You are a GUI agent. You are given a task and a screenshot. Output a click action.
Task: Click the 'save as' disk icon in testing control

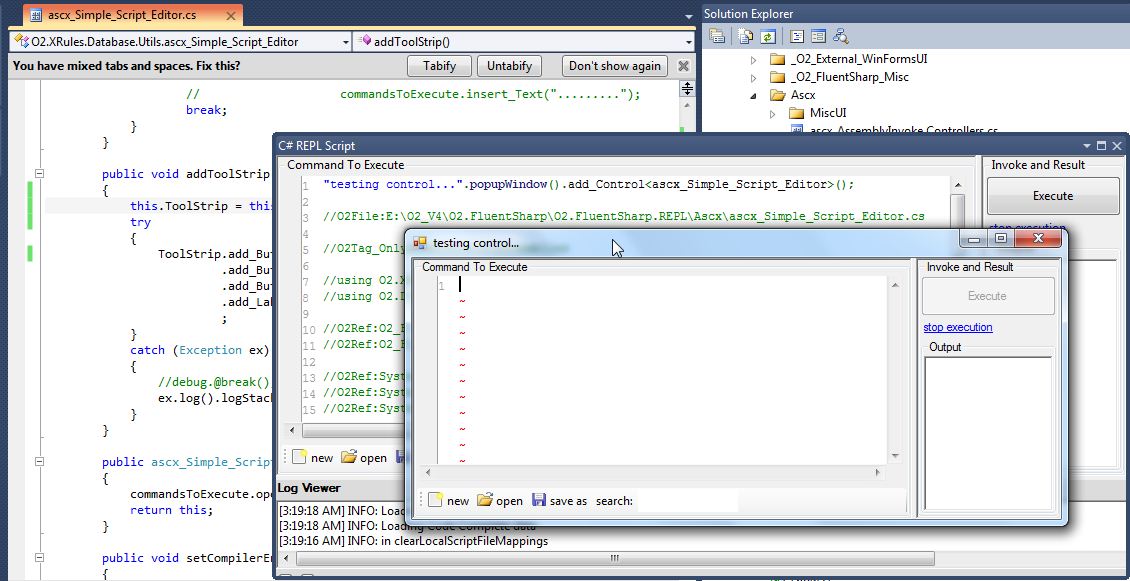click(x=538, y=500)
